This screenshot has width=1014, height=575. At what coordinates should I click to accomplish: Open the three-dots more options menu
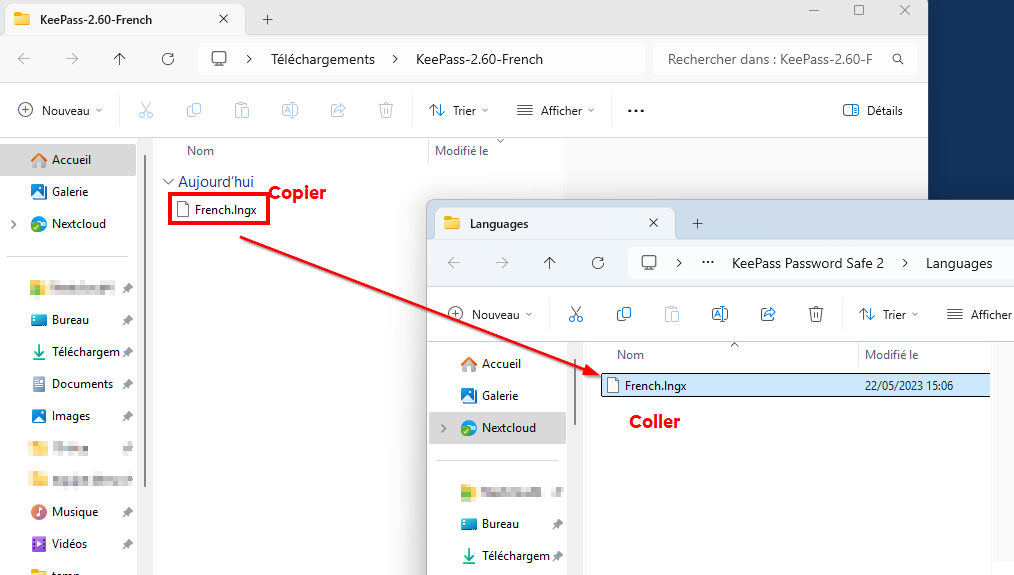pyautogui.click(x=636, y=110)
